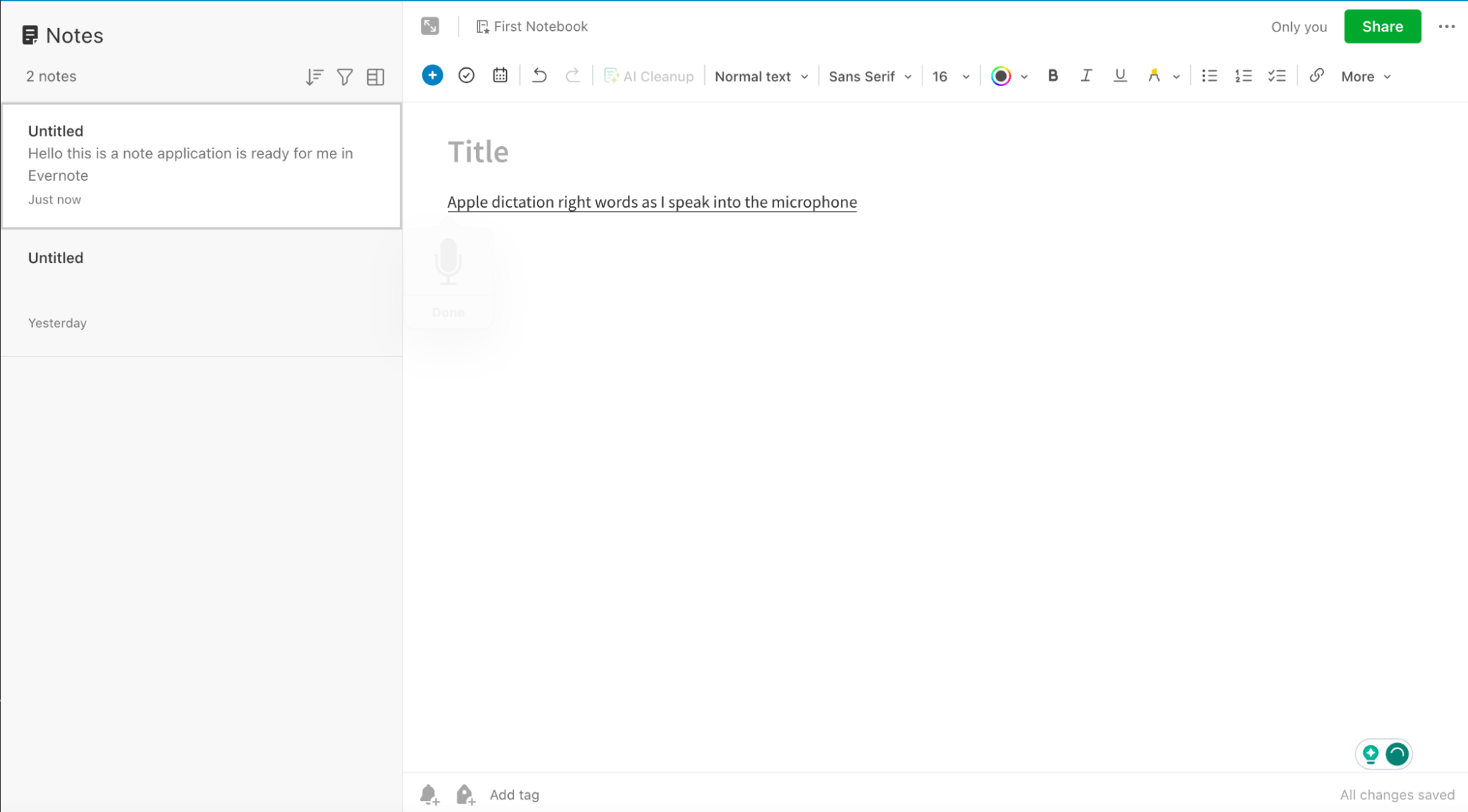Click Done to finish dictation
1468x812 pixels.
(x=448, y=312)
